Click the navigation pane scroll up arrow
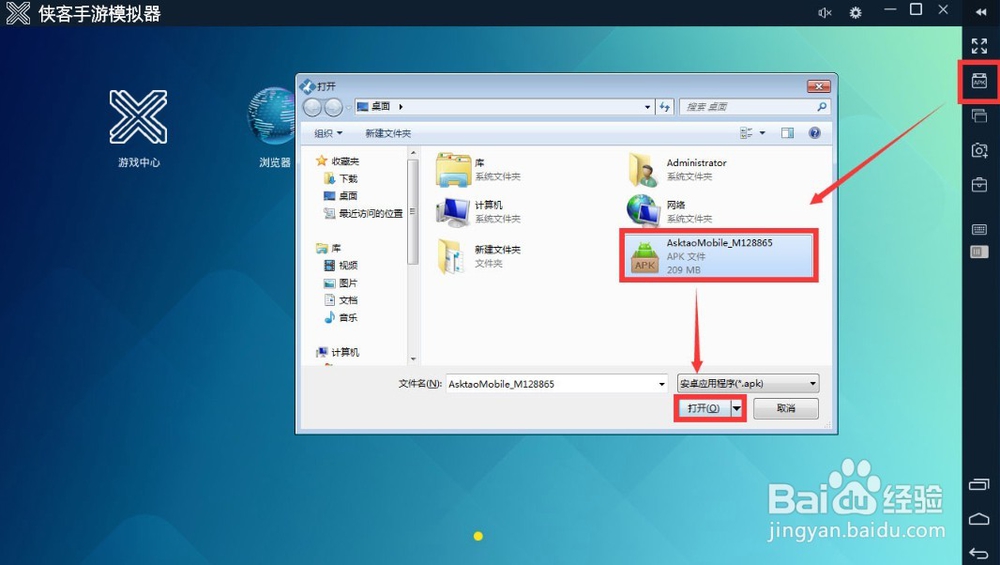Image resolution: width=1000 pixels, height=565 pixels. [413, 153]
